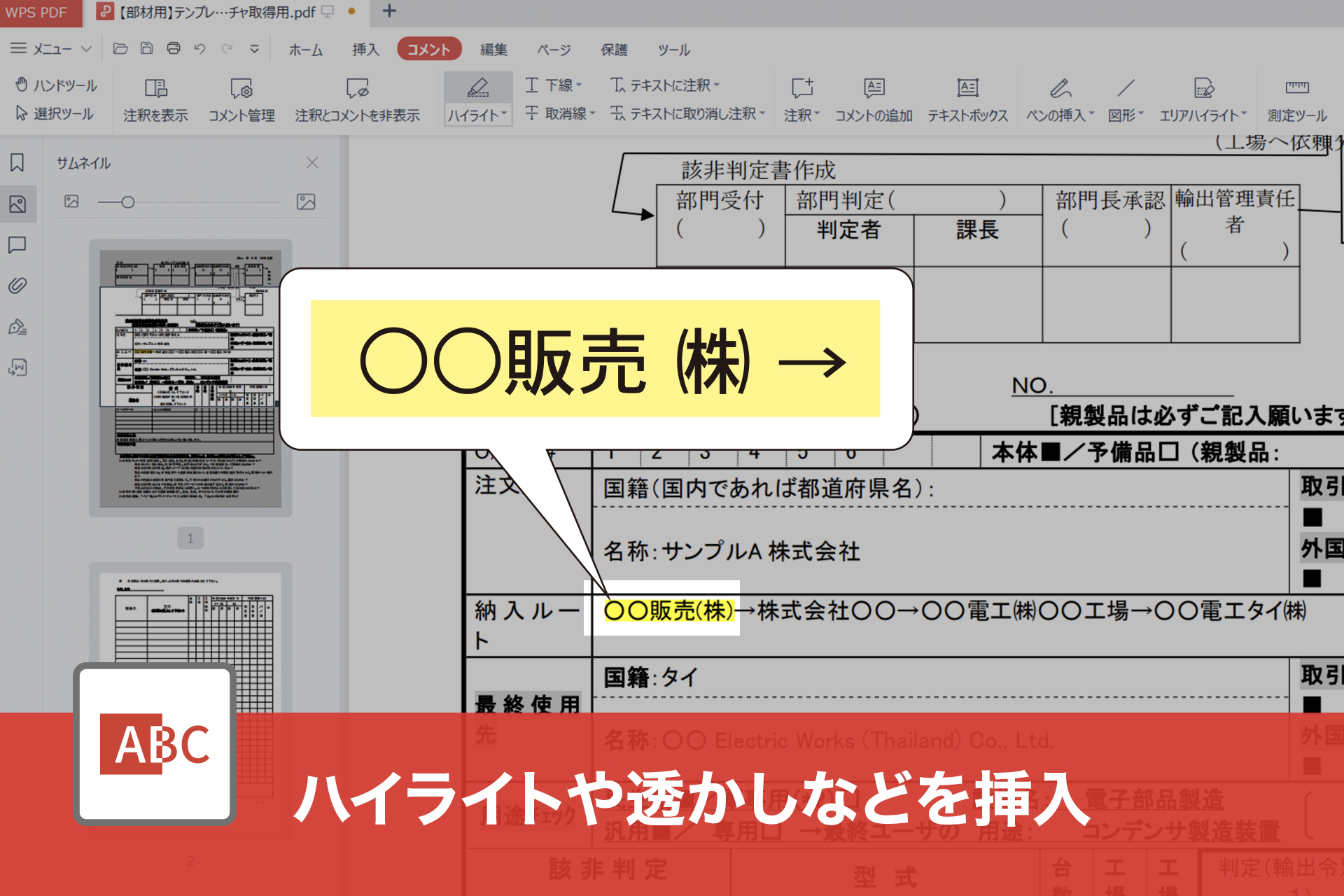The width and height of the screenshot is (1344, 896).
Task: Open the signature panel in the sidebar
Action: coord(17,327)
